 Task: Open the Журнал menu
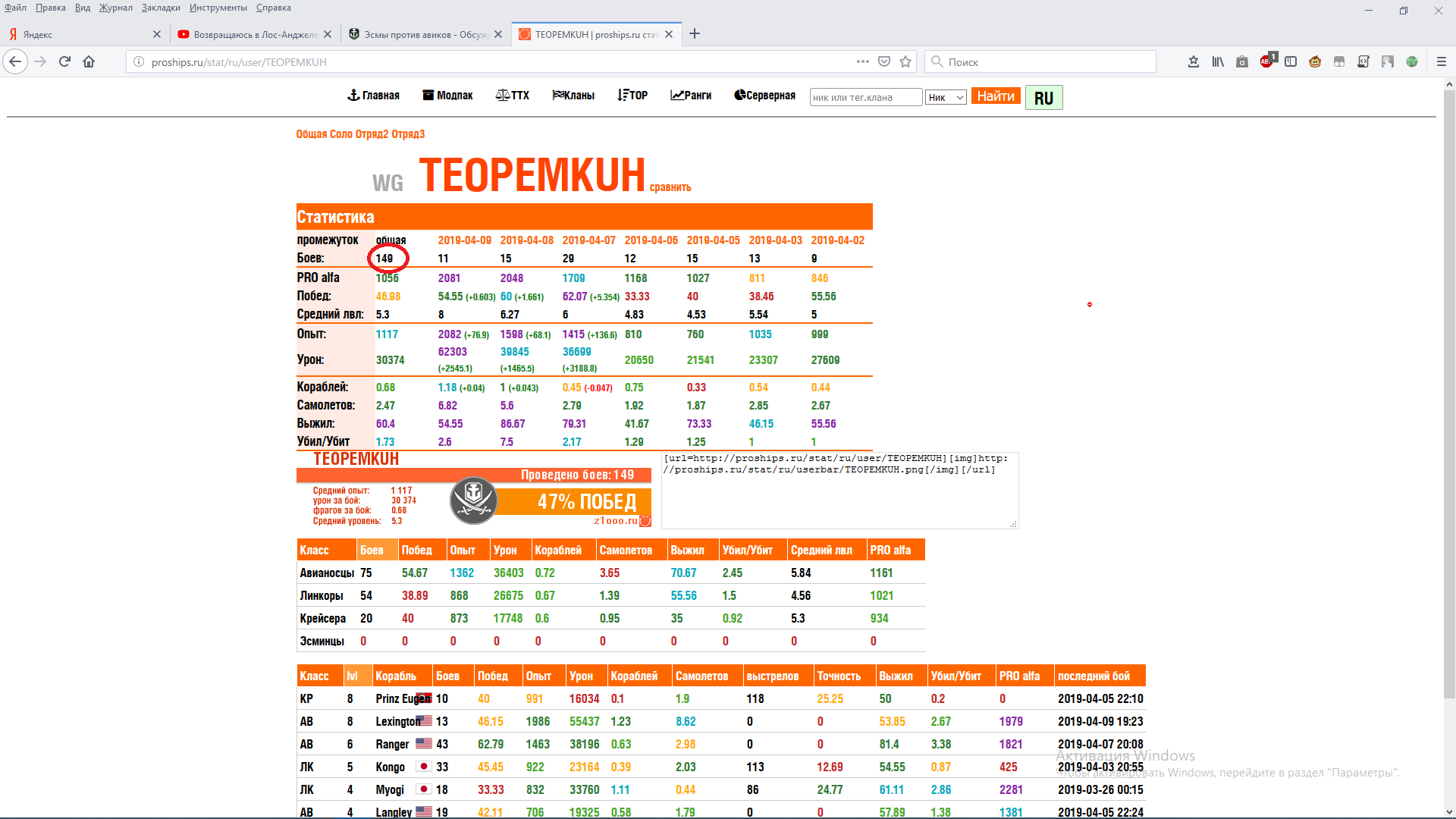(115, 8)
